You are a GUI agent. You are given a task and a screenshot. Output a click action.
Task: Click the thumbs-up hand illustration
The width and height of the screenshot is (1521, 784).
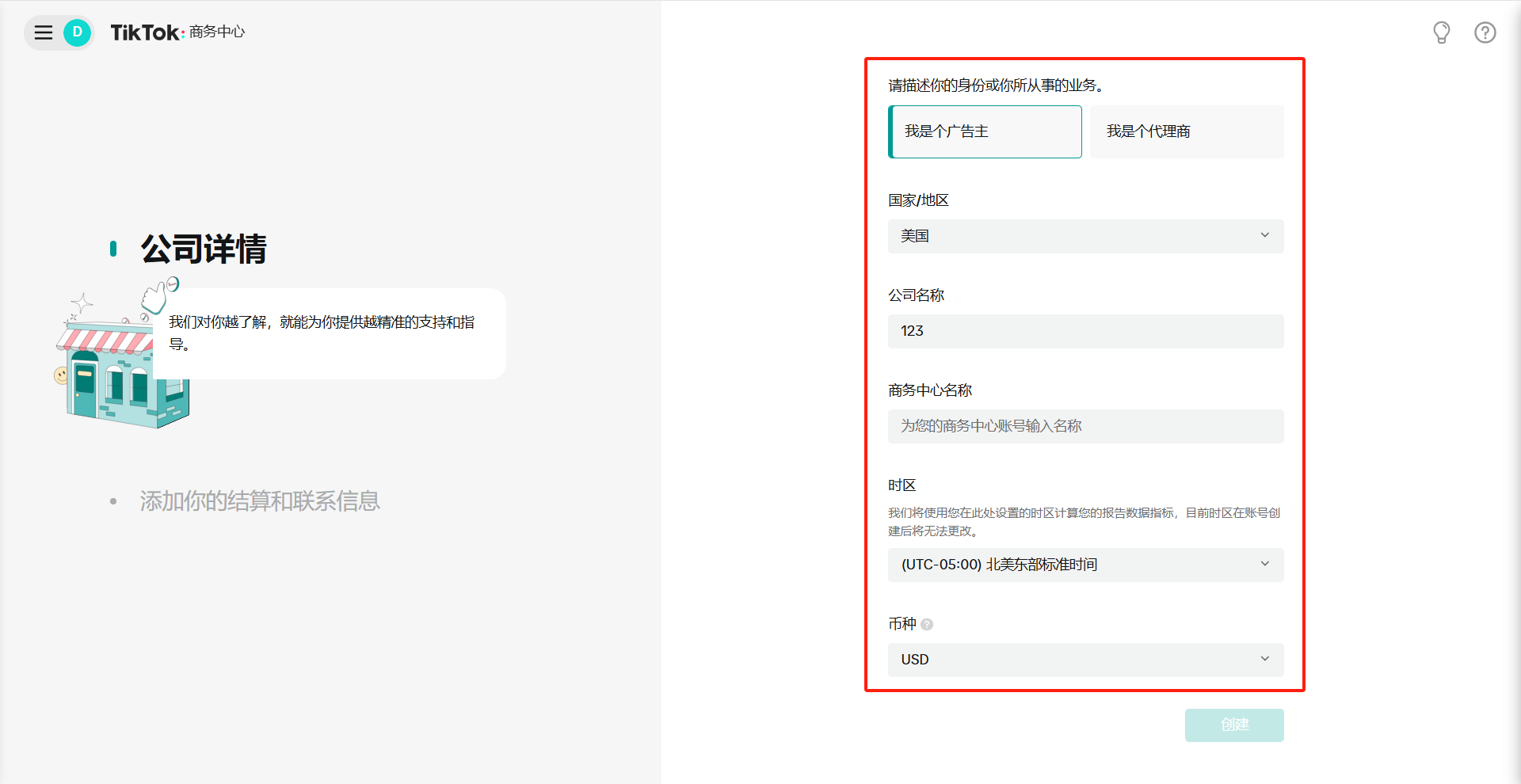pyautogui.click(x=156, y=296)
